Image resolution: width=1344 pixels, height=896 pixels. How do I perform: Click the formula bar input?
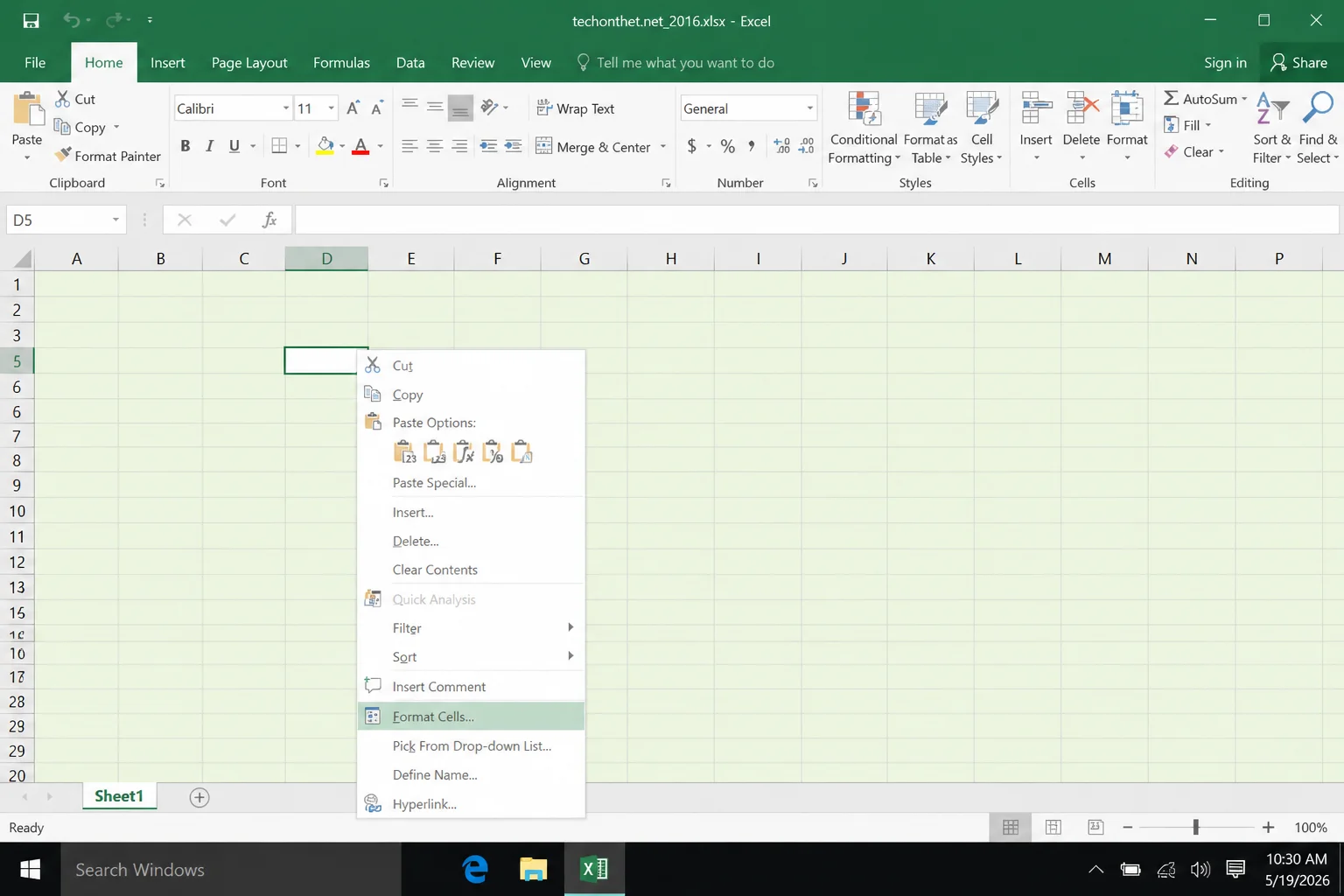click(x=817, y=220)
